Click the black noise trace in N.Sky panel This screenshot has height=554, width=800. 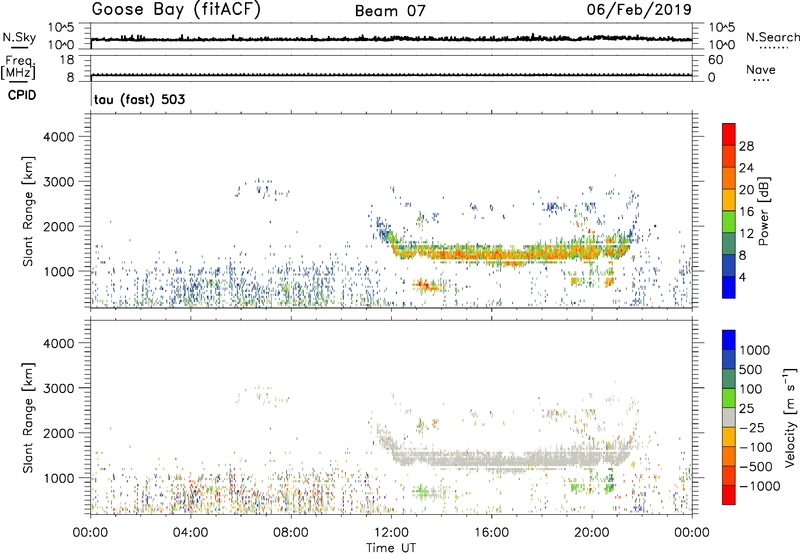(x=391, y=39)
